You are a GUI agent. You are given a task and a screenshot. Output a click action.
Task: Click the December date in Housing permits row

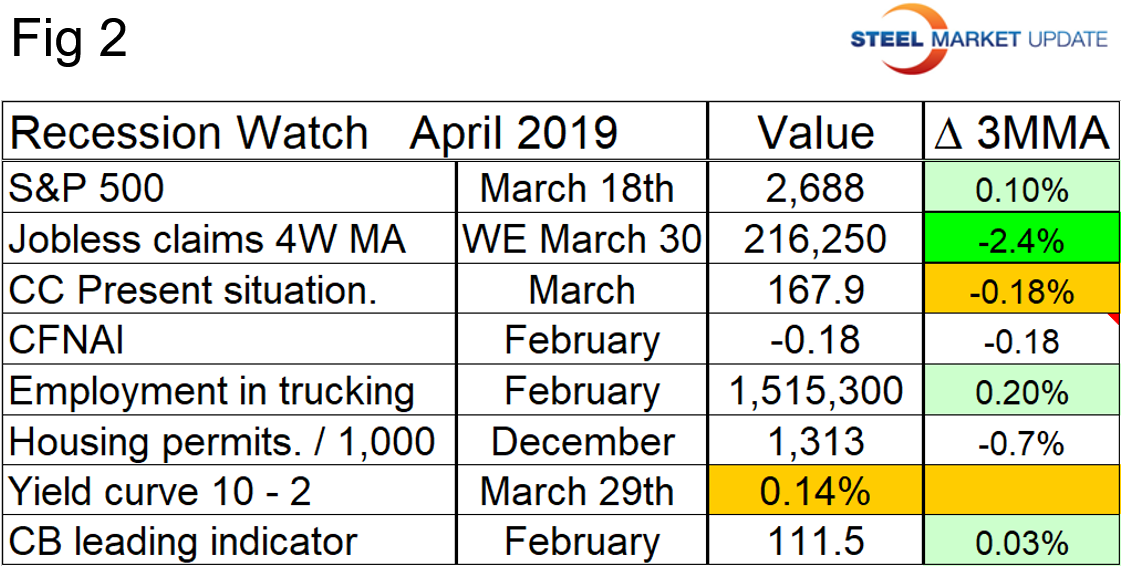(x=582, y=442)
